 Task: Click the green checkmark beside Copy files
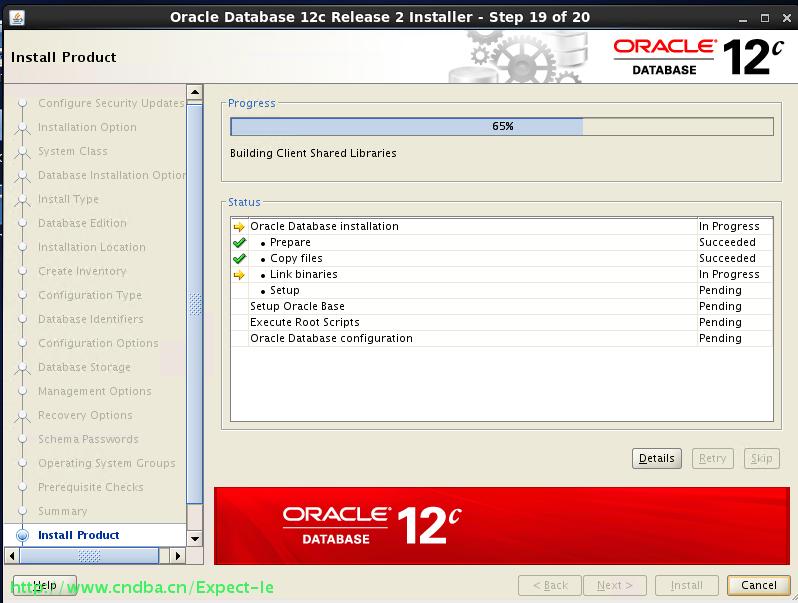(239, 259)
